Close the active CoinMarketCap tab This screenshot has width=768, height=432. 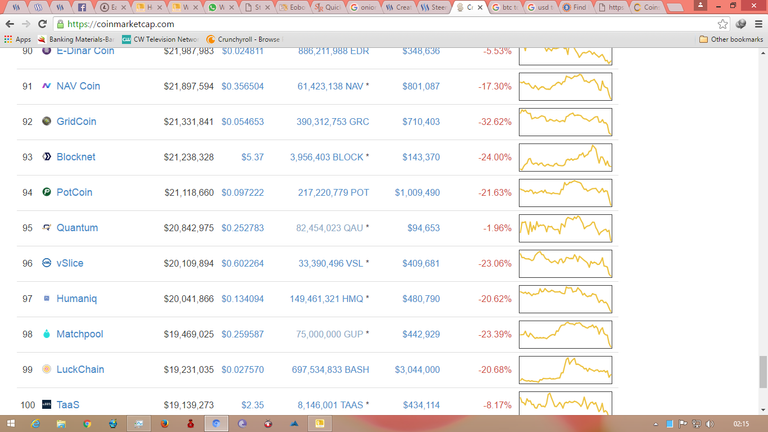coord(480,7)
